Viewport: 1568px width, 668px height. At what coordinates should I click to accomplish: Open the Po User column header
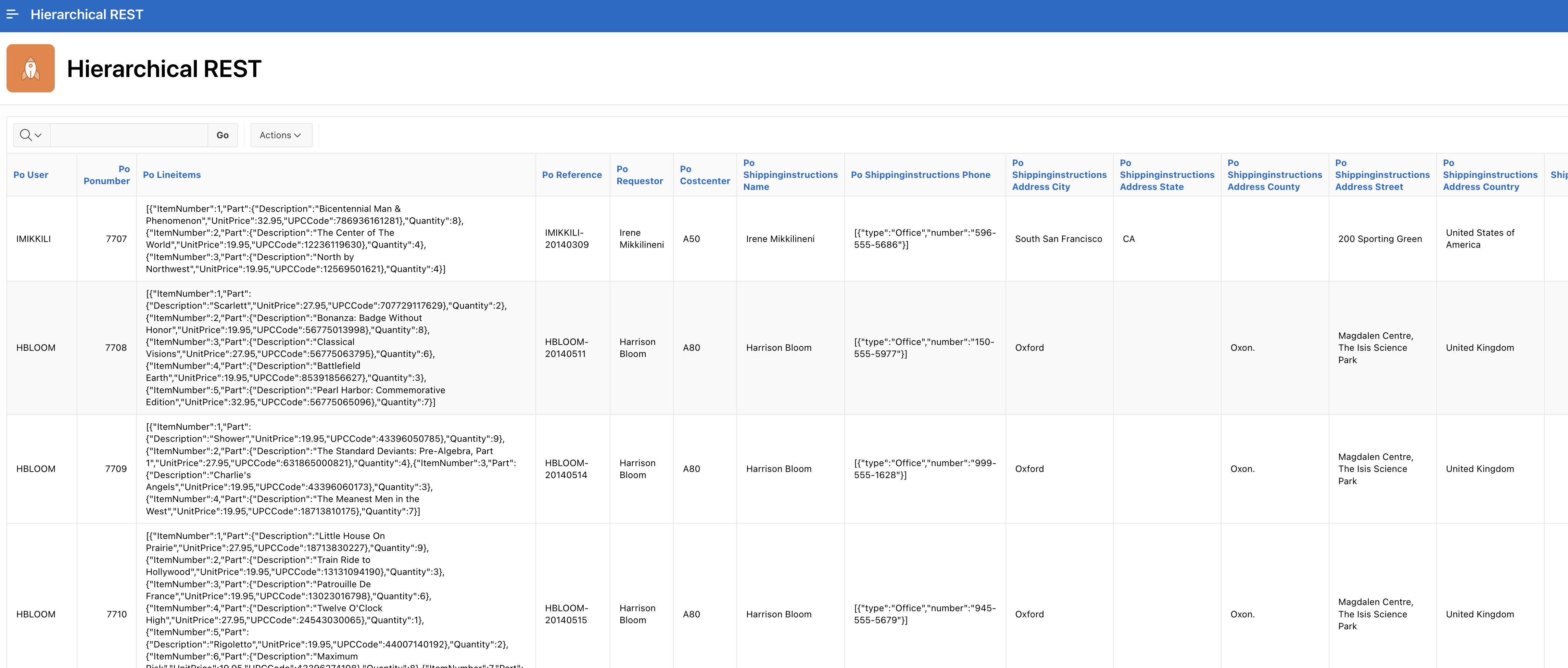[x=31, y=175]
